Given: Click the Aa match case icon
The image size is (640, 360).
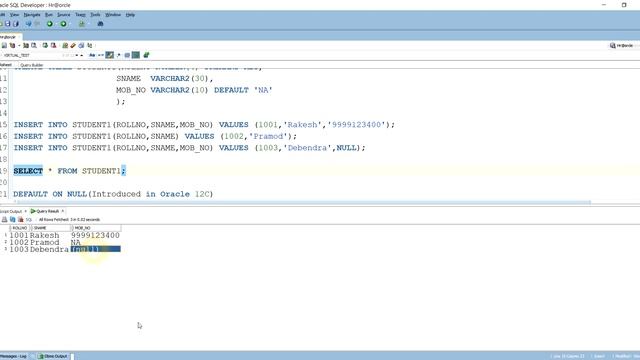Looking at the screenshot, I should click(92, 55).
